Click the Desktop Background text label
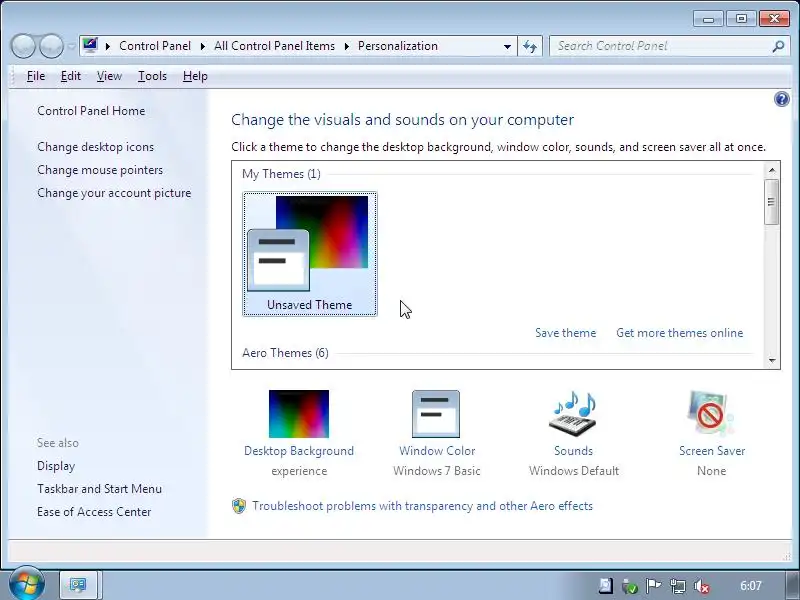The image size is (800, 600). [x=299, y=451]
